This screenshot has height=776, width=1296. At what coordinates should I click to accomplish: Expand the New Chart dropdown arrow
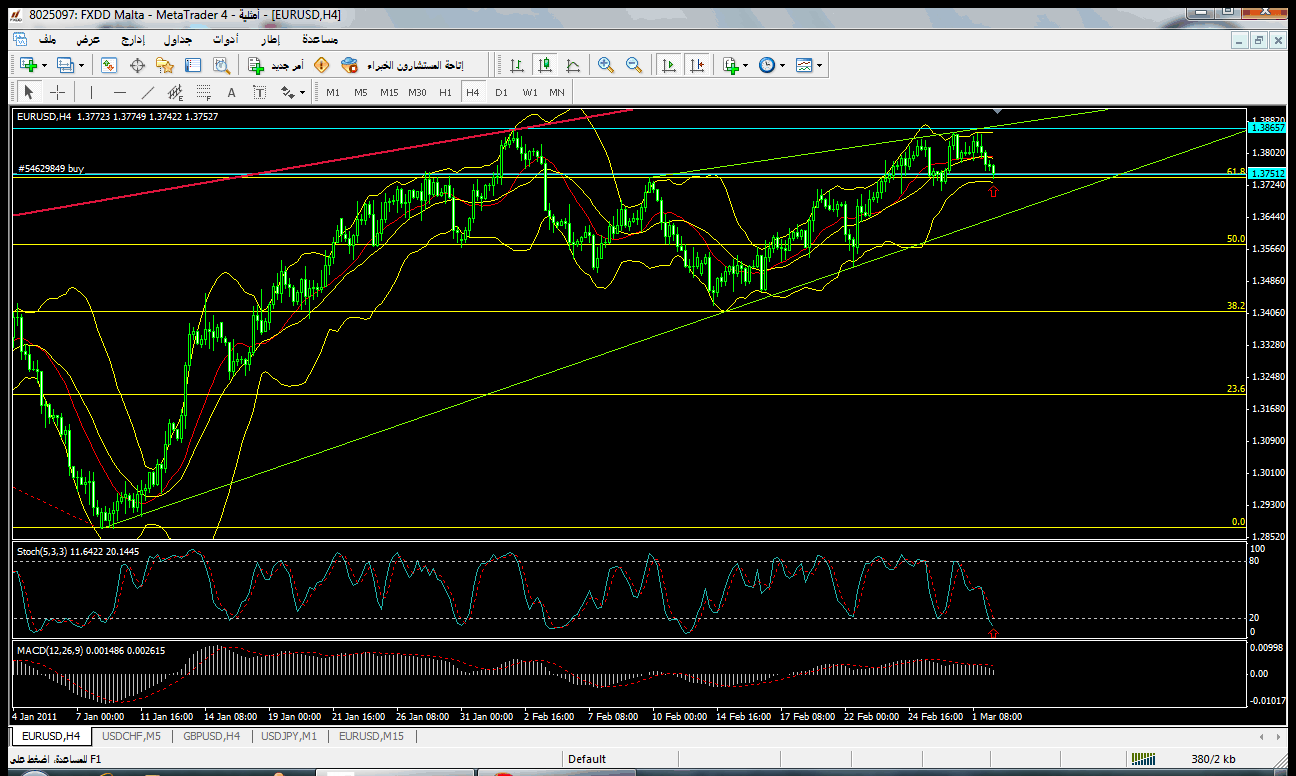pos(45,65)
